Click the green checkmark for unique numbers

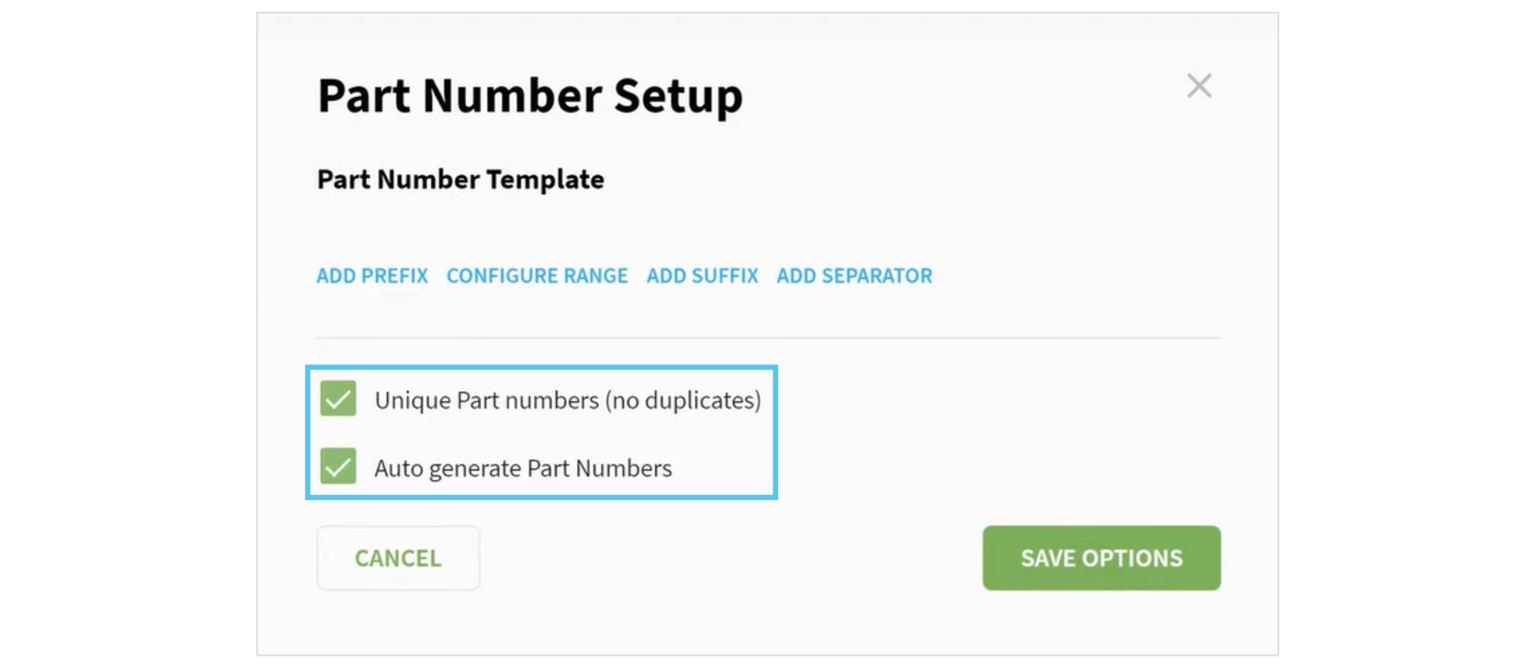338,399
